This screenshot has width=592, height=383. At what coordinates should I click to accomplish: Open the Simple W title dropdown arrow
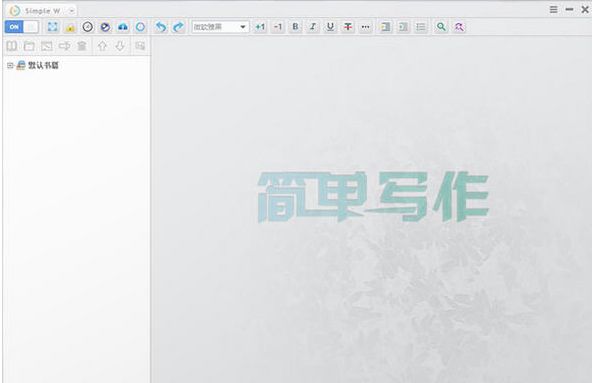[x=71, y=11]
